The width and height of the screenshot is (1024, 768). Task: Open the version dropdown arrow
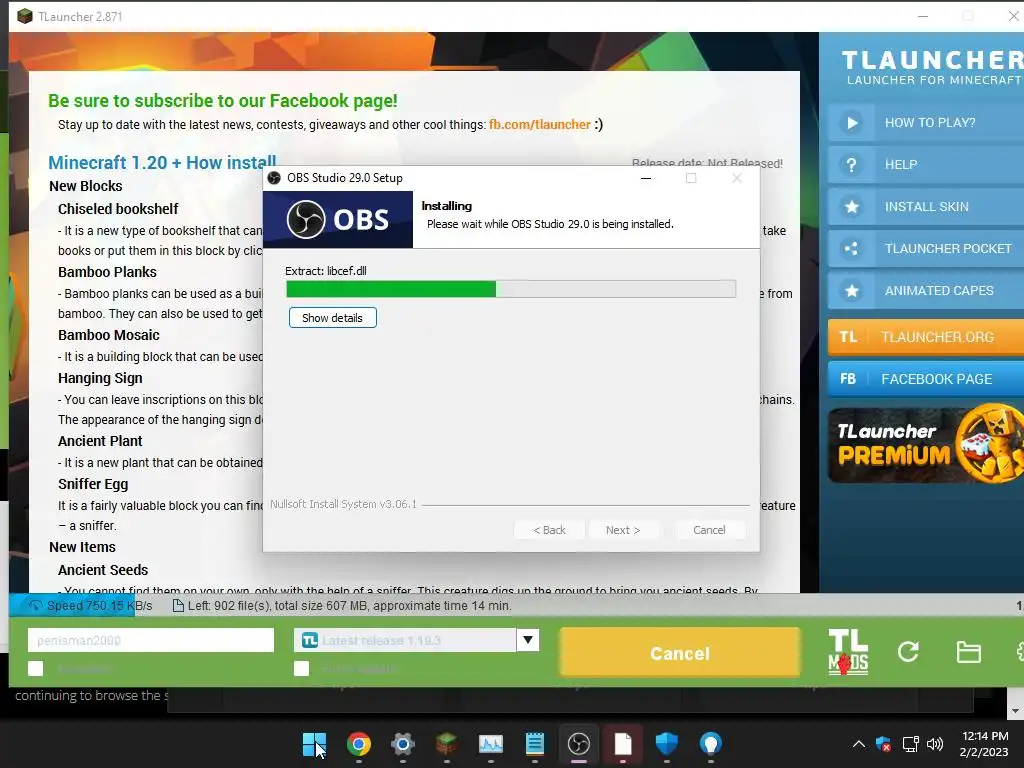[x=528, y=640]
